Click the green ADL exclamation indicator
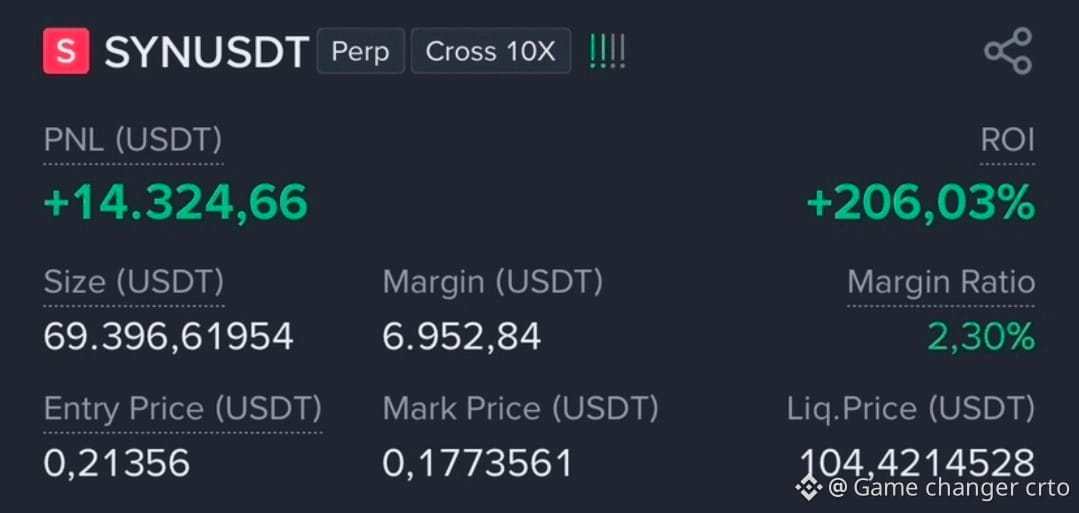The image size is (1079, 513). 608,52
